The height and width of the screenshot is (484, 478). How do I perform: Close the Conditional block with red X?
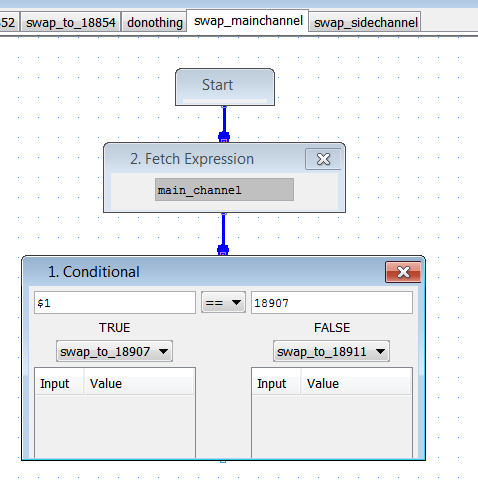(x=403, y=272)
